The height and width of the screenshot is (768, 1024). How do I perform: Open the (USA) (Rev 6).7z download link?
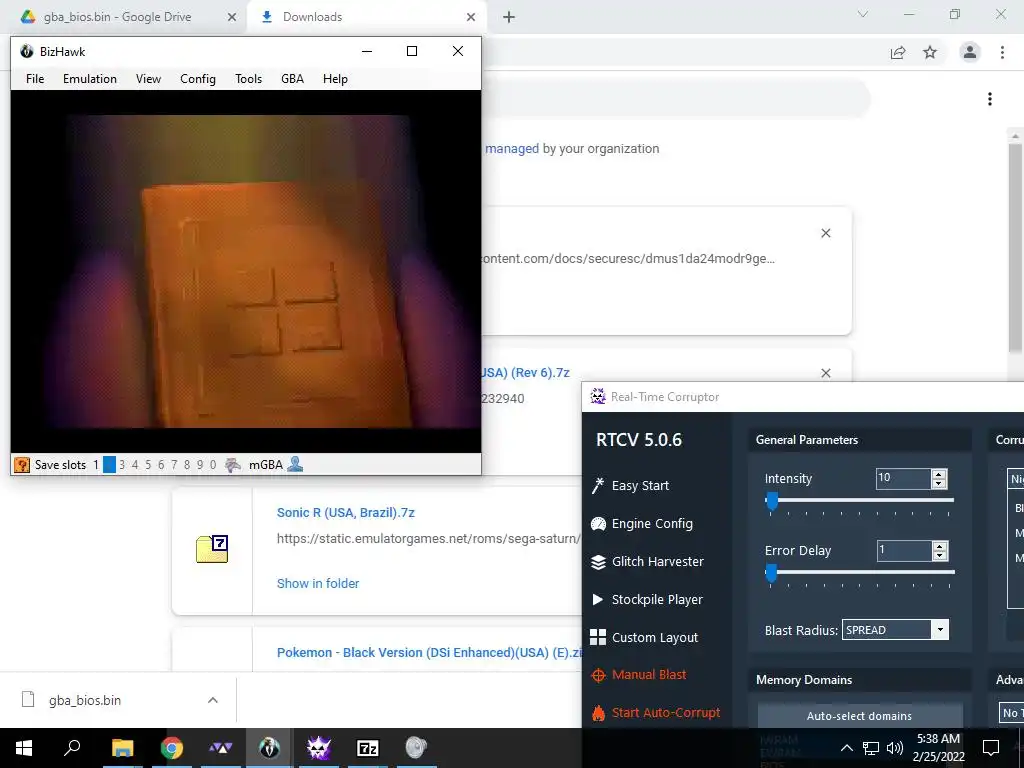pos(526,373)
